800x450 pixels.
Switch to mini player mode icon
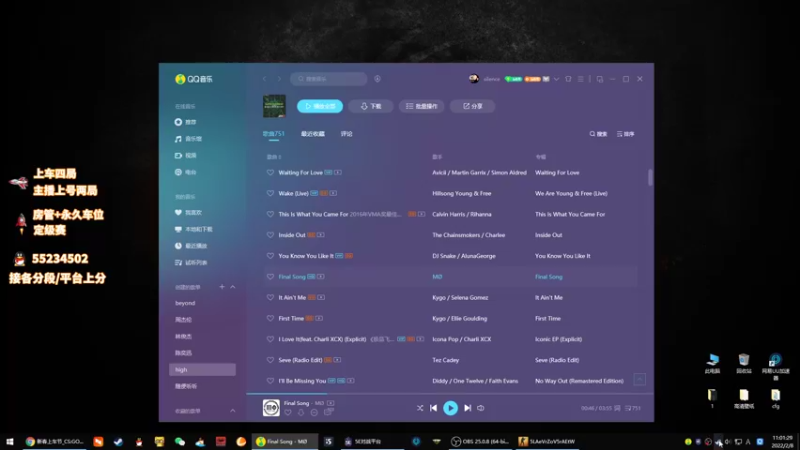pyautogui.click(x=599, y=79)
